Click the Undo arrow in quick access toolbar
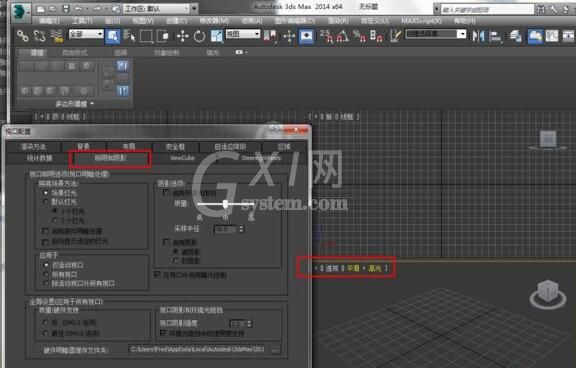 pyautogui.click(x=78, y=9)
